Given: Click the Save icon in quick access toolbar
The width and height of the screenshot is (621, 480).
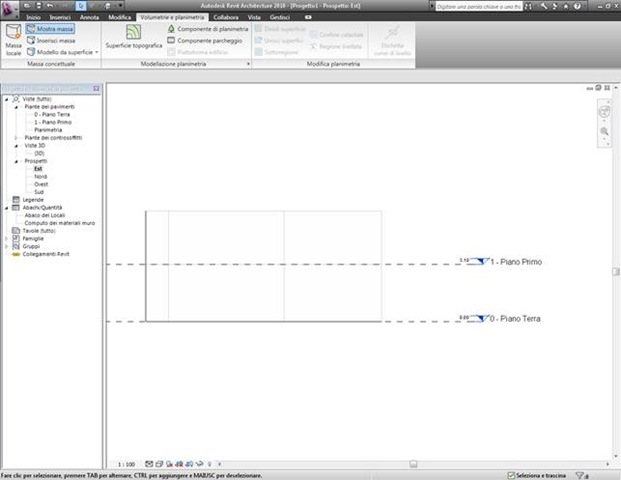Looking at the screenshot, I should tap(38, 6).
